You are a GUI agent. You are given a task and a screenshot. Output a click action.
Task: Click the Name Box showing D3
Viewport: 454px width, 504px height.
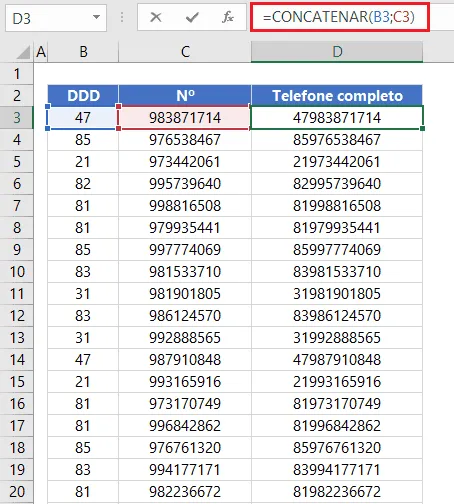pos(56,18)
